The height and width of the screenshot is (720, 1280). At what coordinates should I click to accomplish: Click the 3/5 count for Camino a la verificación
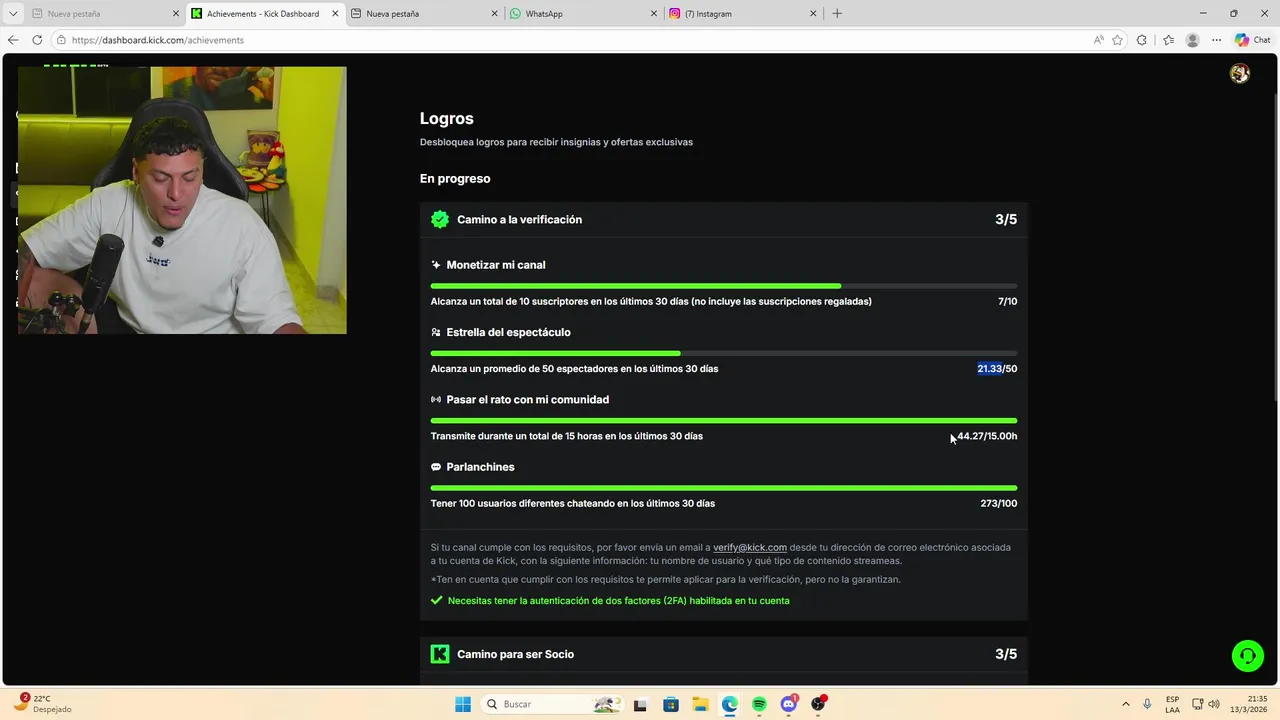coord(1006,219)
